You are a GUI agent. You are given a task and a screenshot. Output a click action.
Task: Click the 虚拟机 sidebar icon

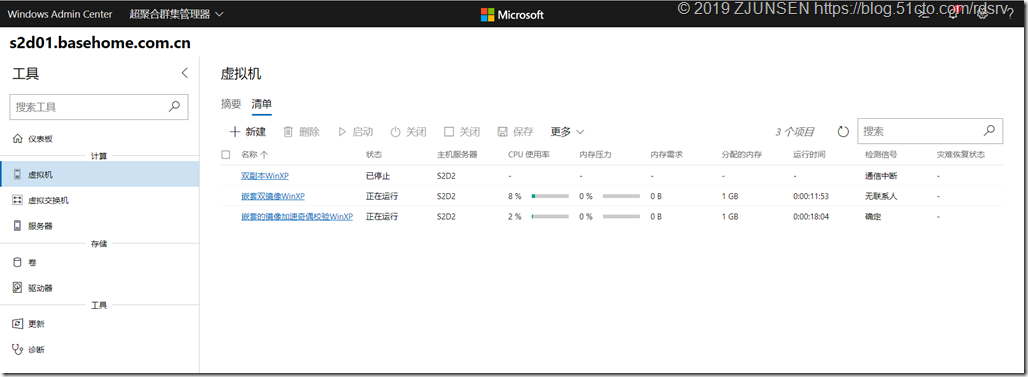click(x=18, y=174)
